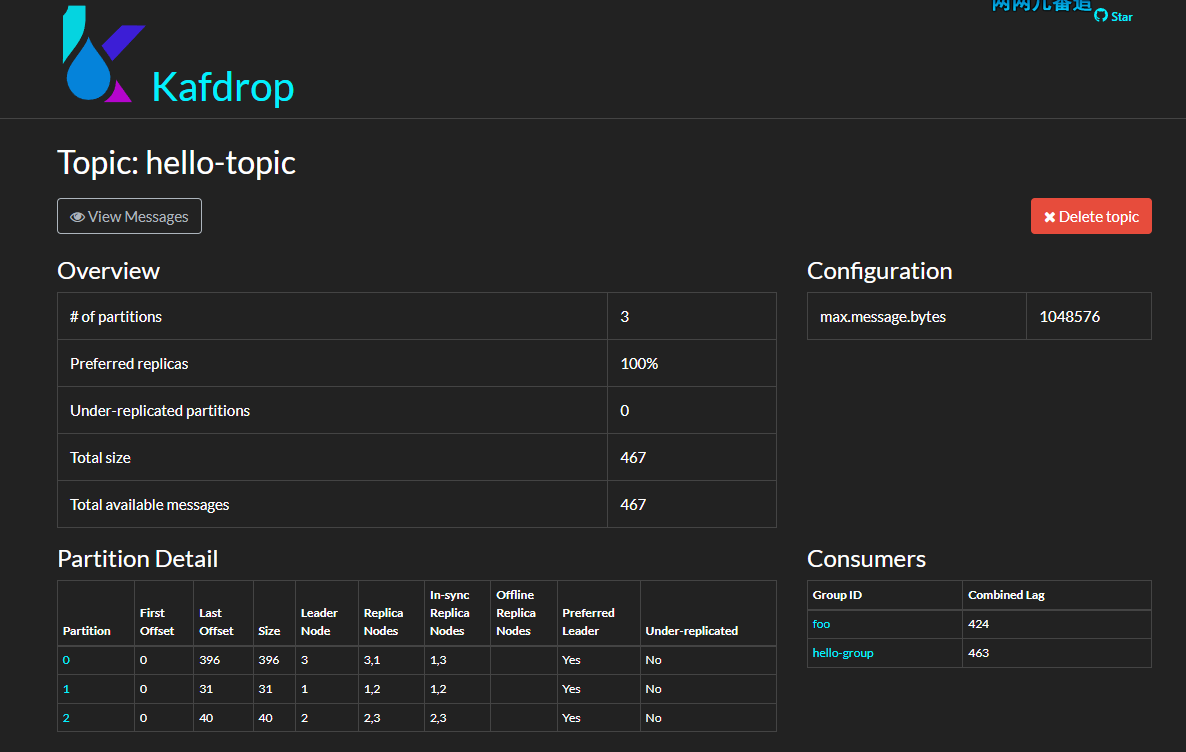Click the Topic: hello-topic heading
The height and width of the screenshot is (752, 1186).
(x=176, y=162)
